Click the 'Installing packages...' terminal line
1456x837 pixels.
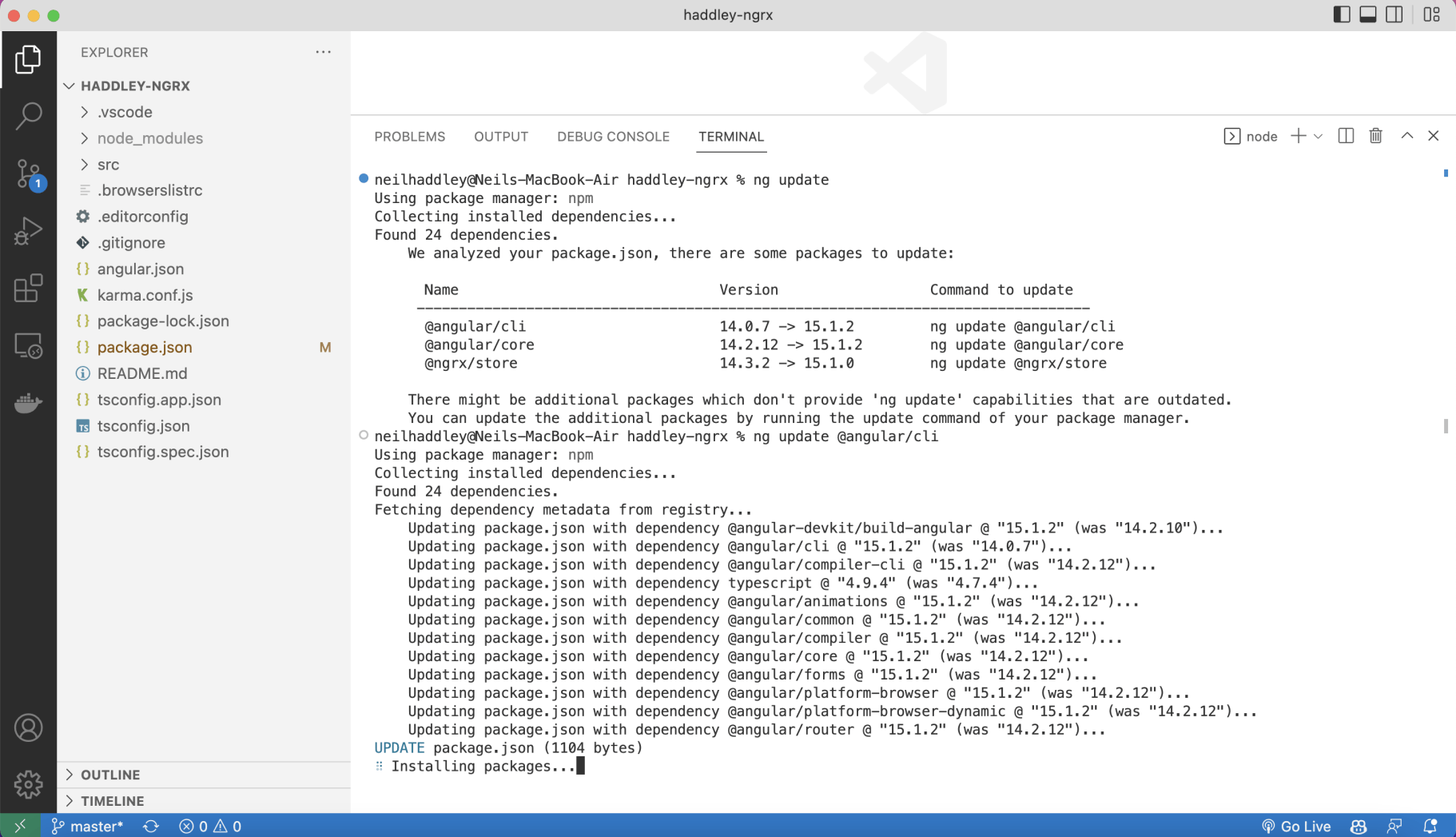[x=483, y=766]
